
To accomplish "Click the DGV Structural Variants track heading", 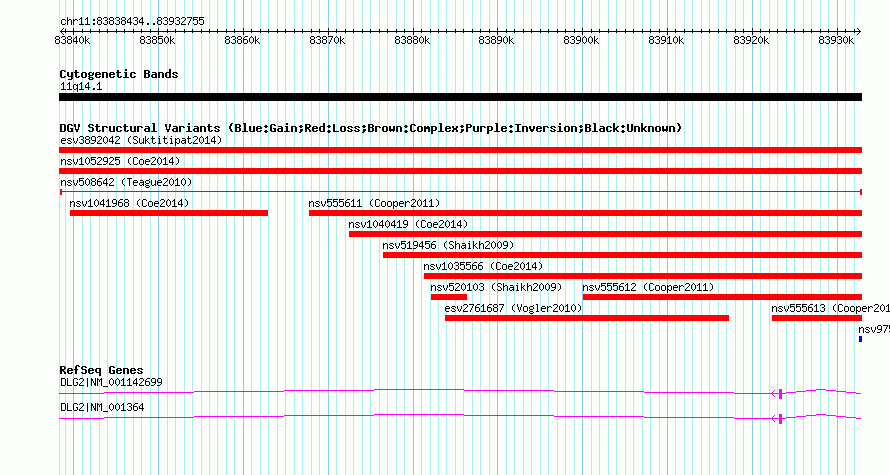I will (x=371, y=128).
